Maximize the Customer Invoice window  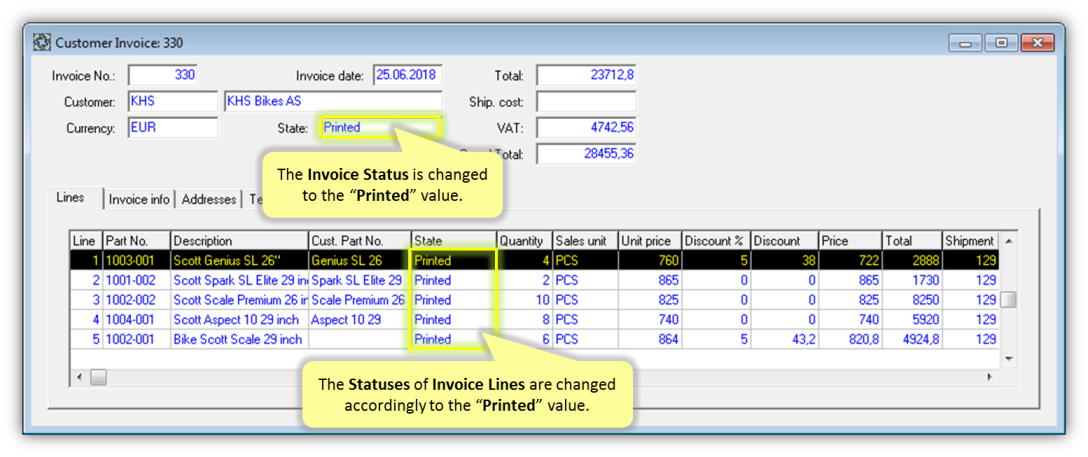tap(1001, 43)
